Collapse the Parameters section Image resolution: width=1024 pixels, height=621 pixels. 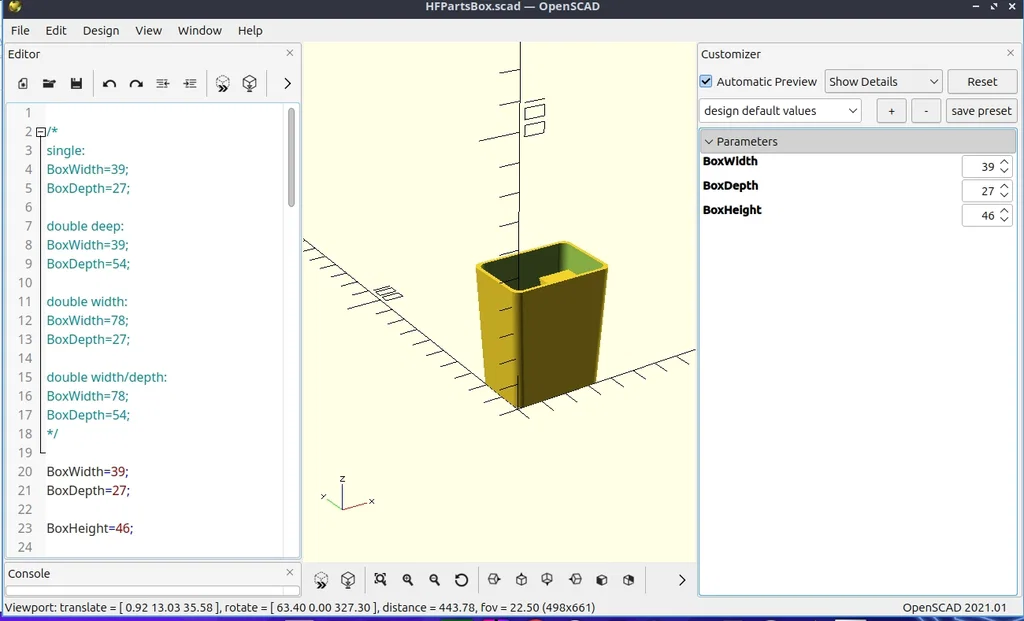click(857, 142)
